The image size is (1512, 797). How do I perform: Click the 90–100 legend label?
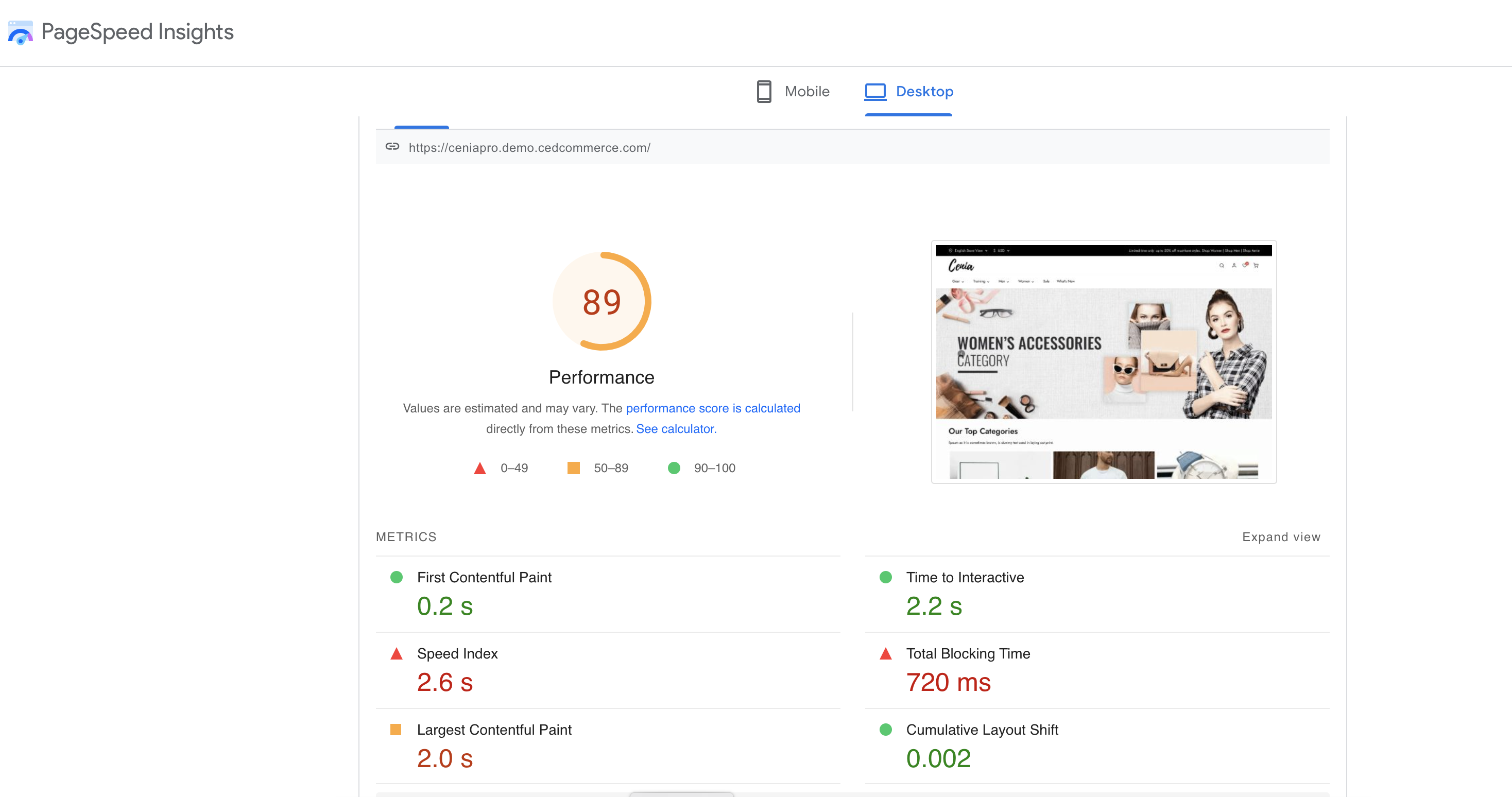pos(714,469)
